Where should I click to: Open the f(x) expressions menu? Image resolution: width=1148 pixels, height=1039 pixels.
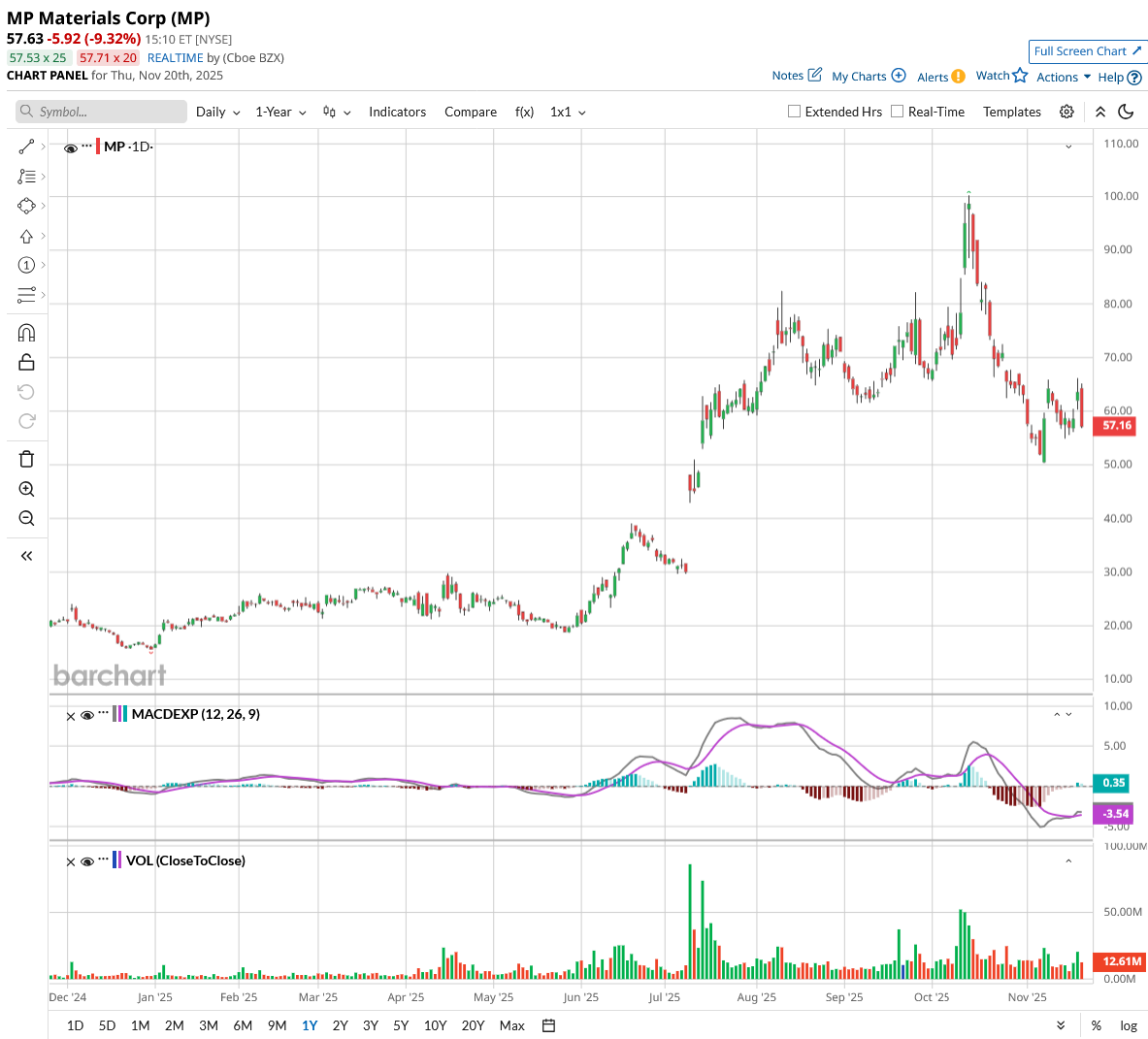524,112
